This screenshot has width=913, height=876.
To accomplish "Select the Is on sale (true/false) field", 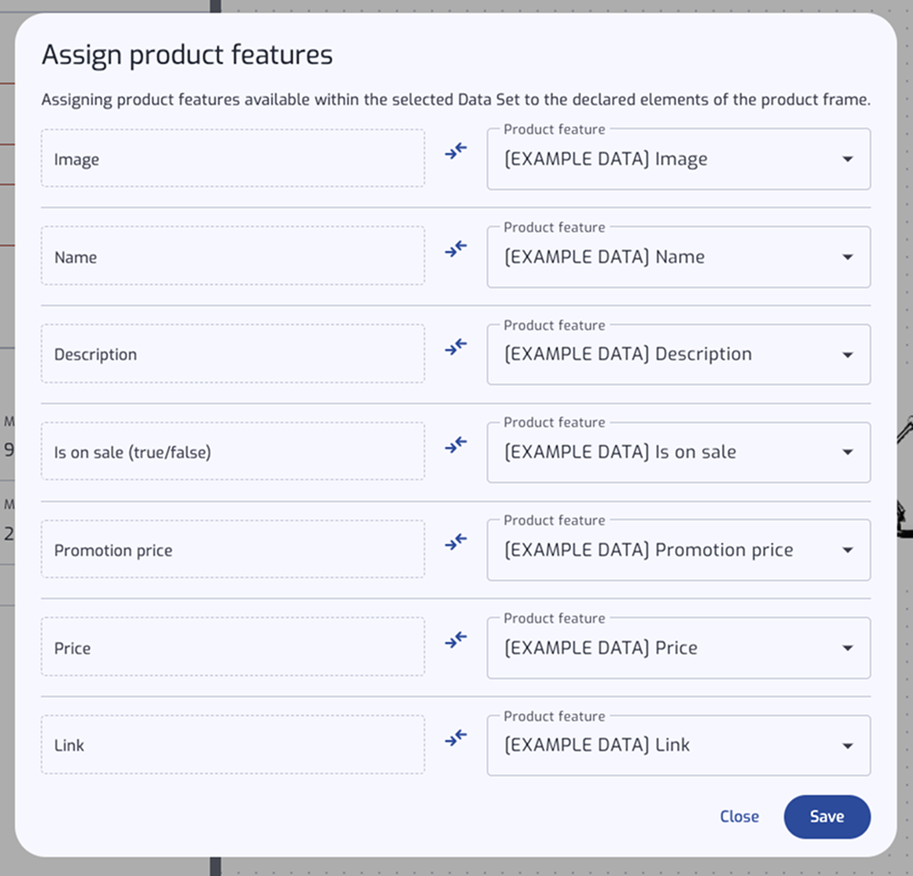I will [x=233, y=451].
